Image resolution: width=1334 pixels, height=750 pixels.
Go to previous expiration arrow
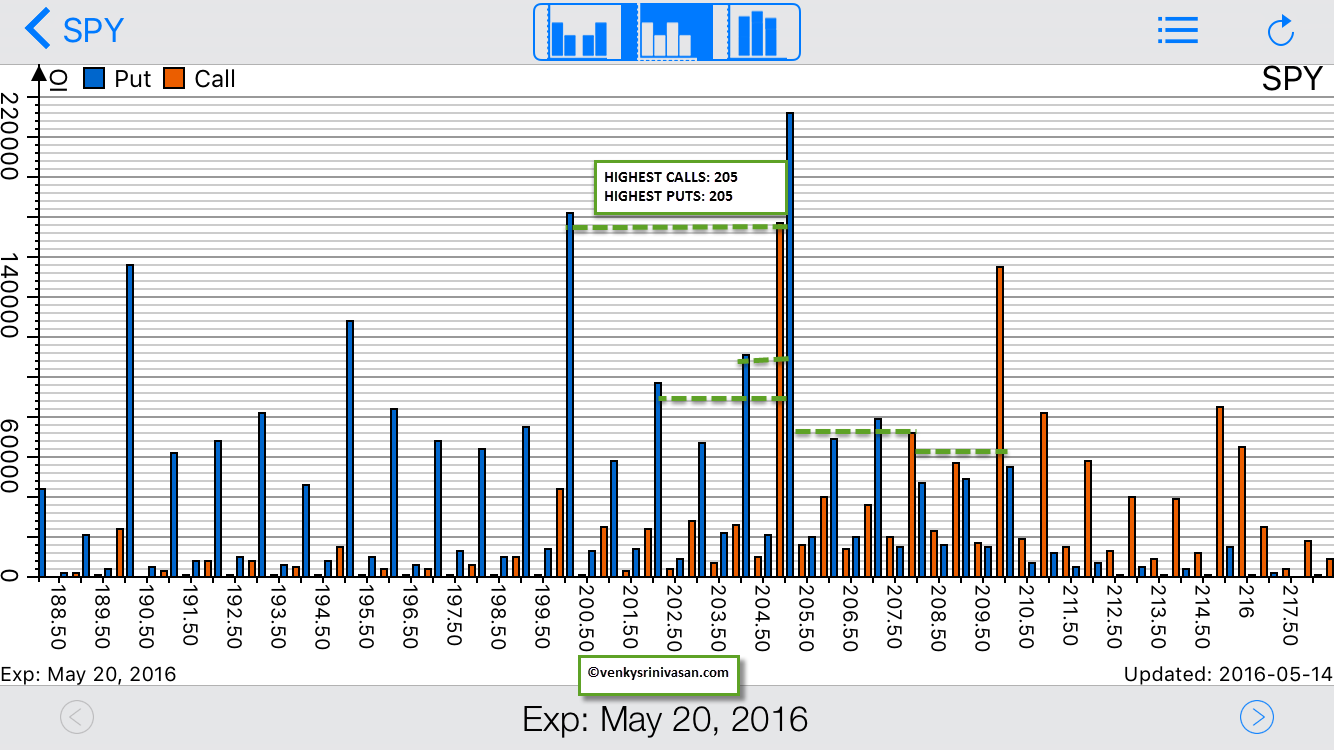[x=77, y=717]
